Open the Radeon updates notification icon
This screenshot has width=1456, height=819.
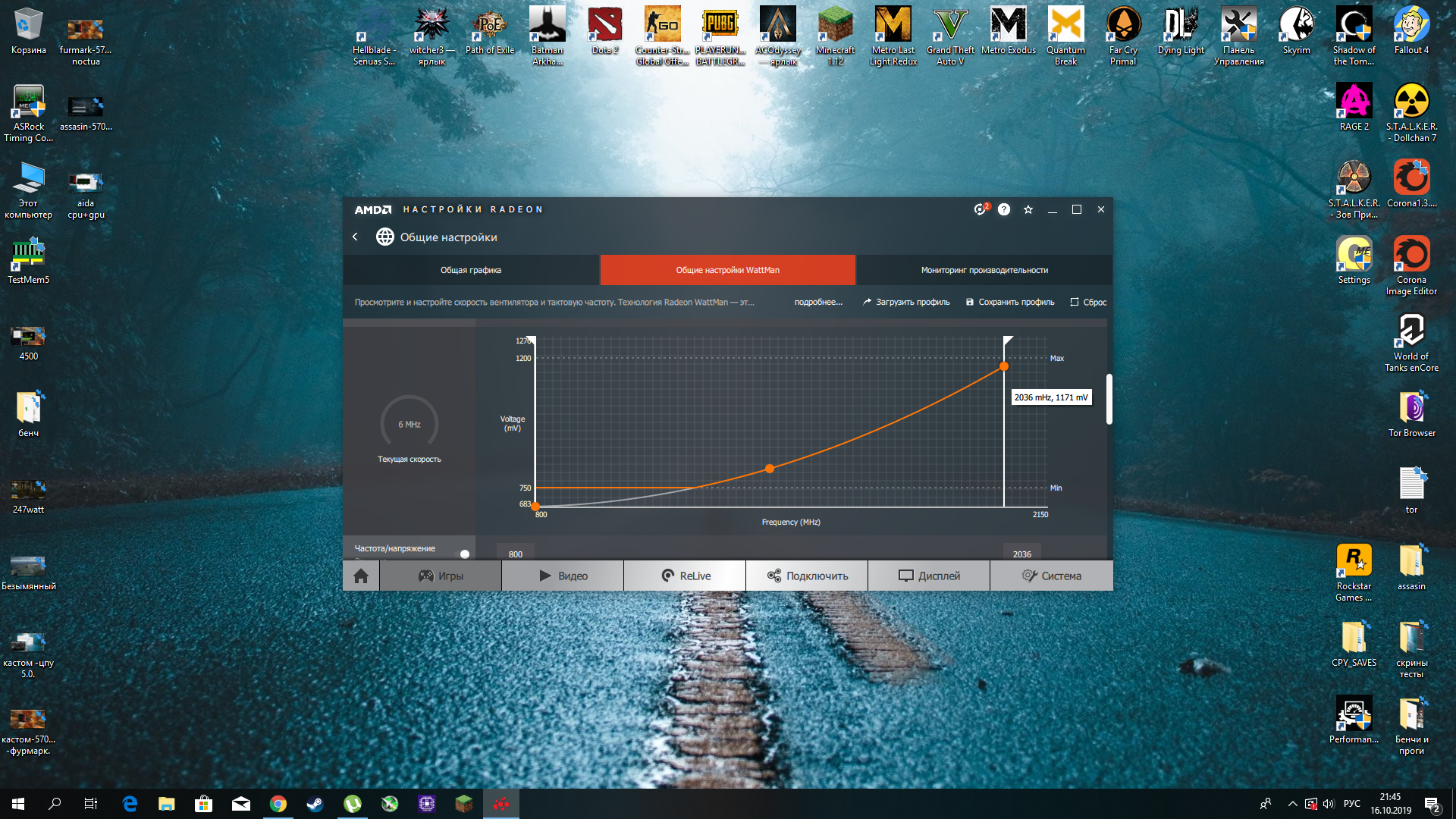point(981,209)
